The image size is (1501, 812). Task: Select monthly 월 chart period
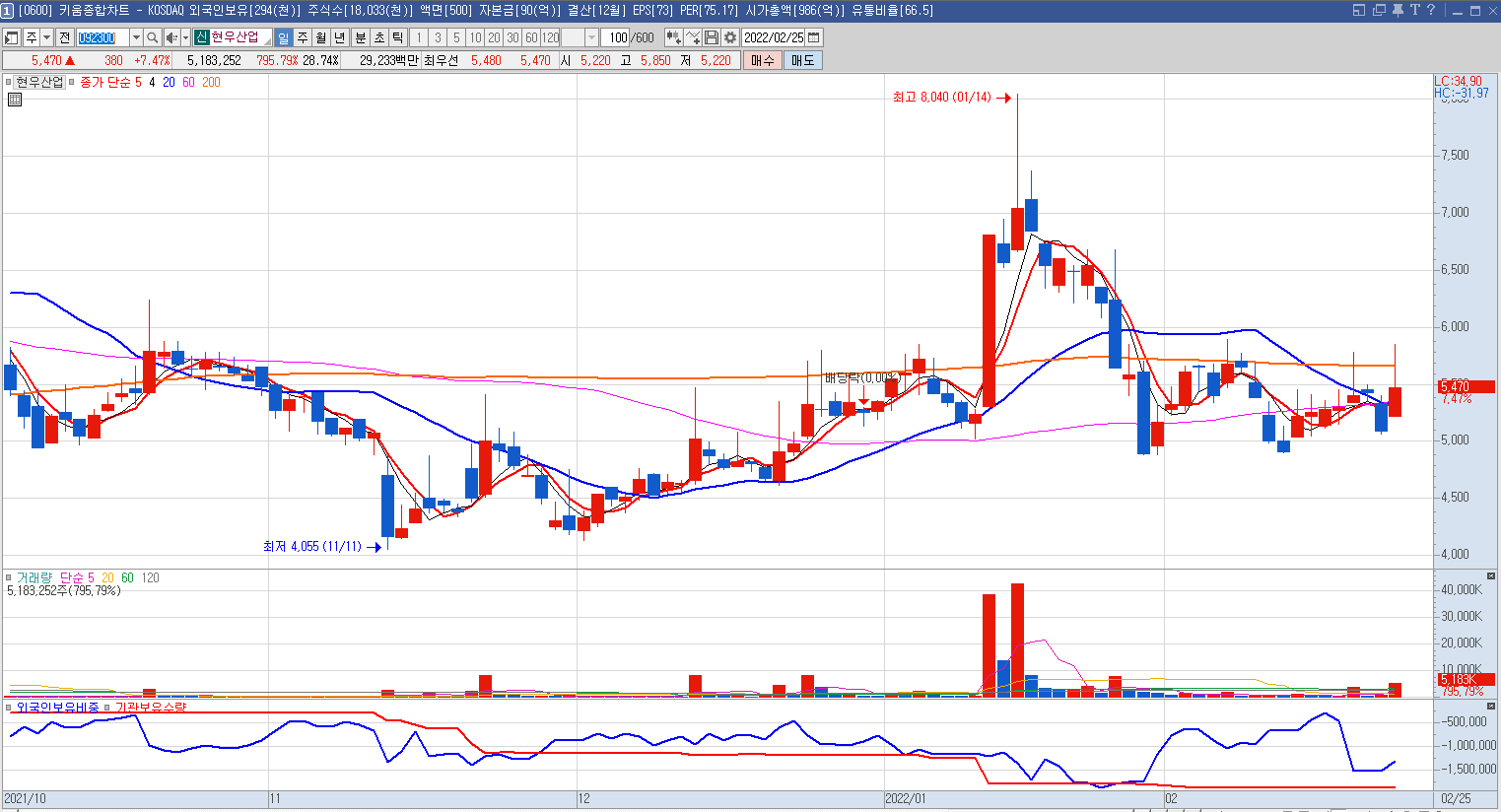(321, 37)
